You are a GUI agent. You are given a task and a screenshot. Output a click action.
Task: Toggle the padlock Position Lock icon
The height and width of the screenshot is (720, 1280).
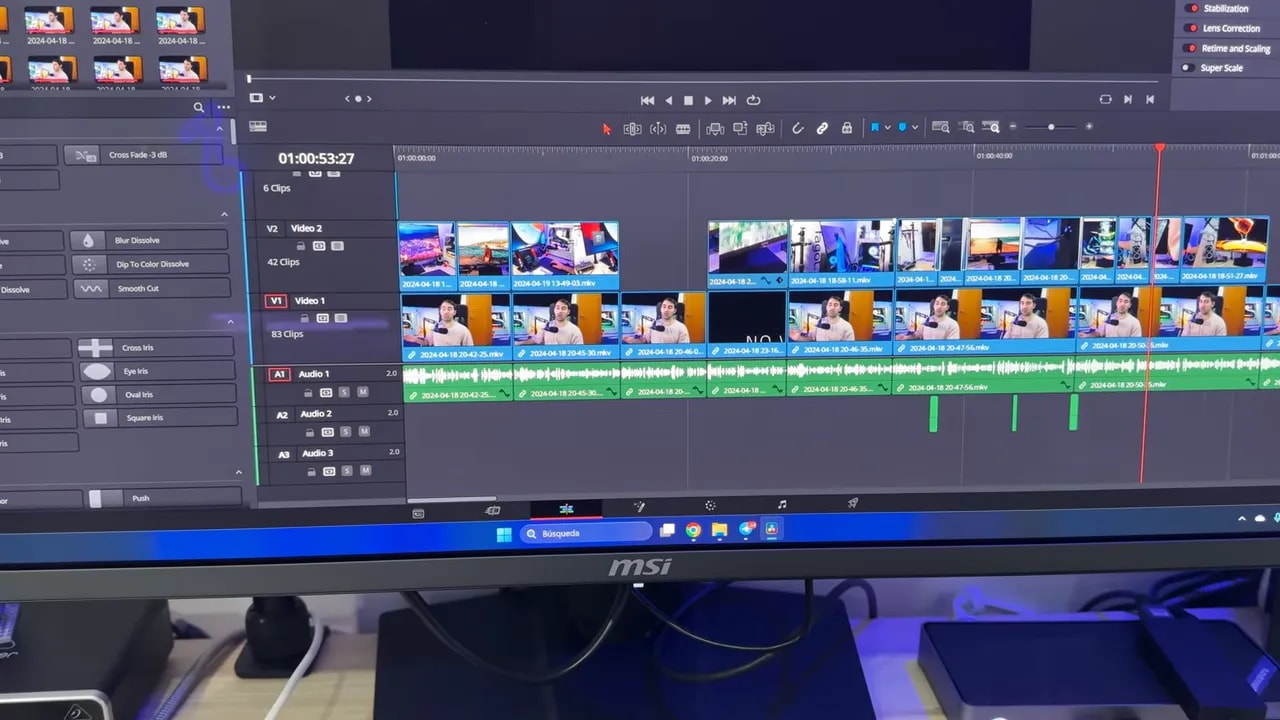coord(847,129)
